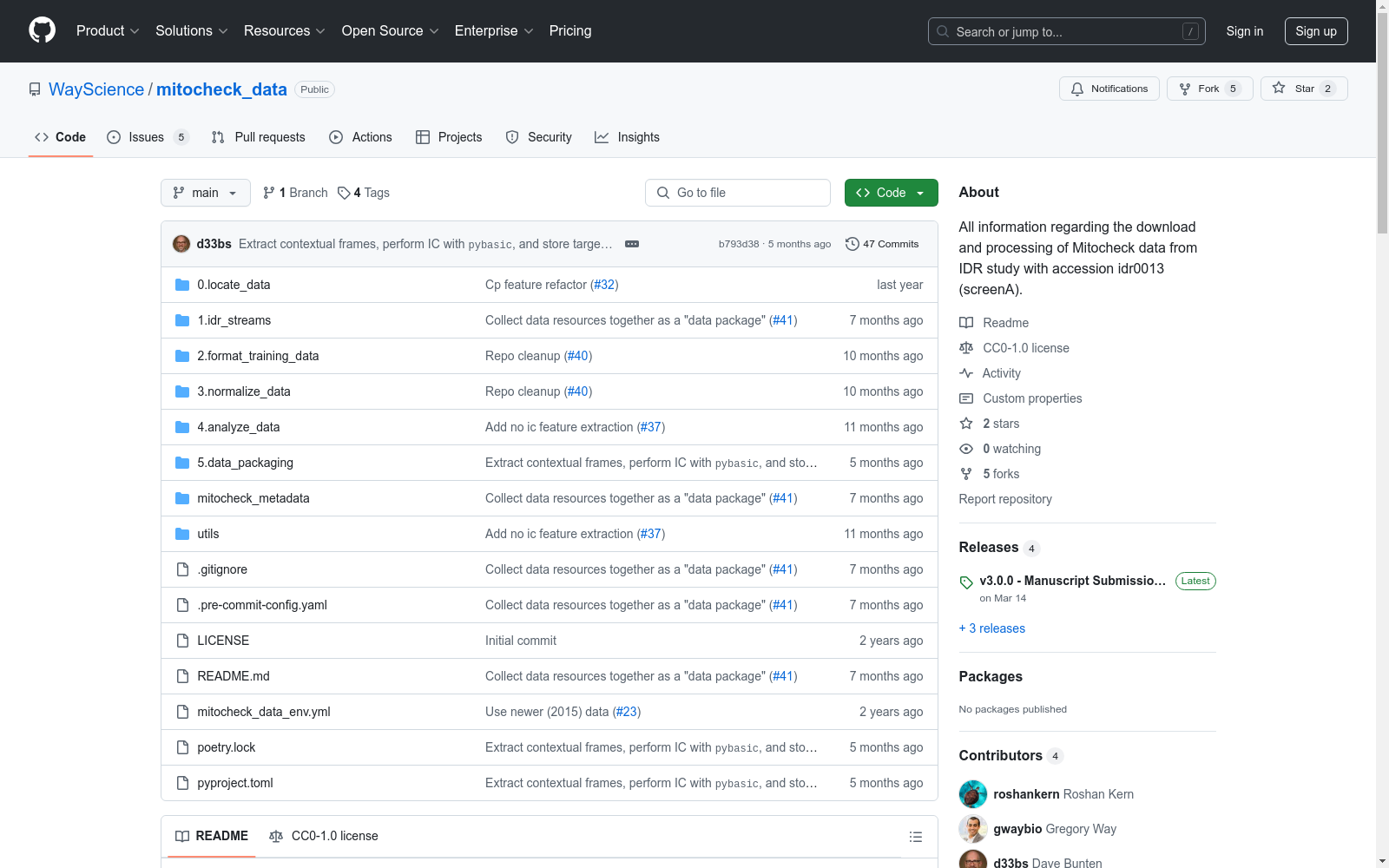This screenshot has height=868, width=1389.
Task: Open pull request #32 link
Action: pyautogui.click(x=604, y=285)
